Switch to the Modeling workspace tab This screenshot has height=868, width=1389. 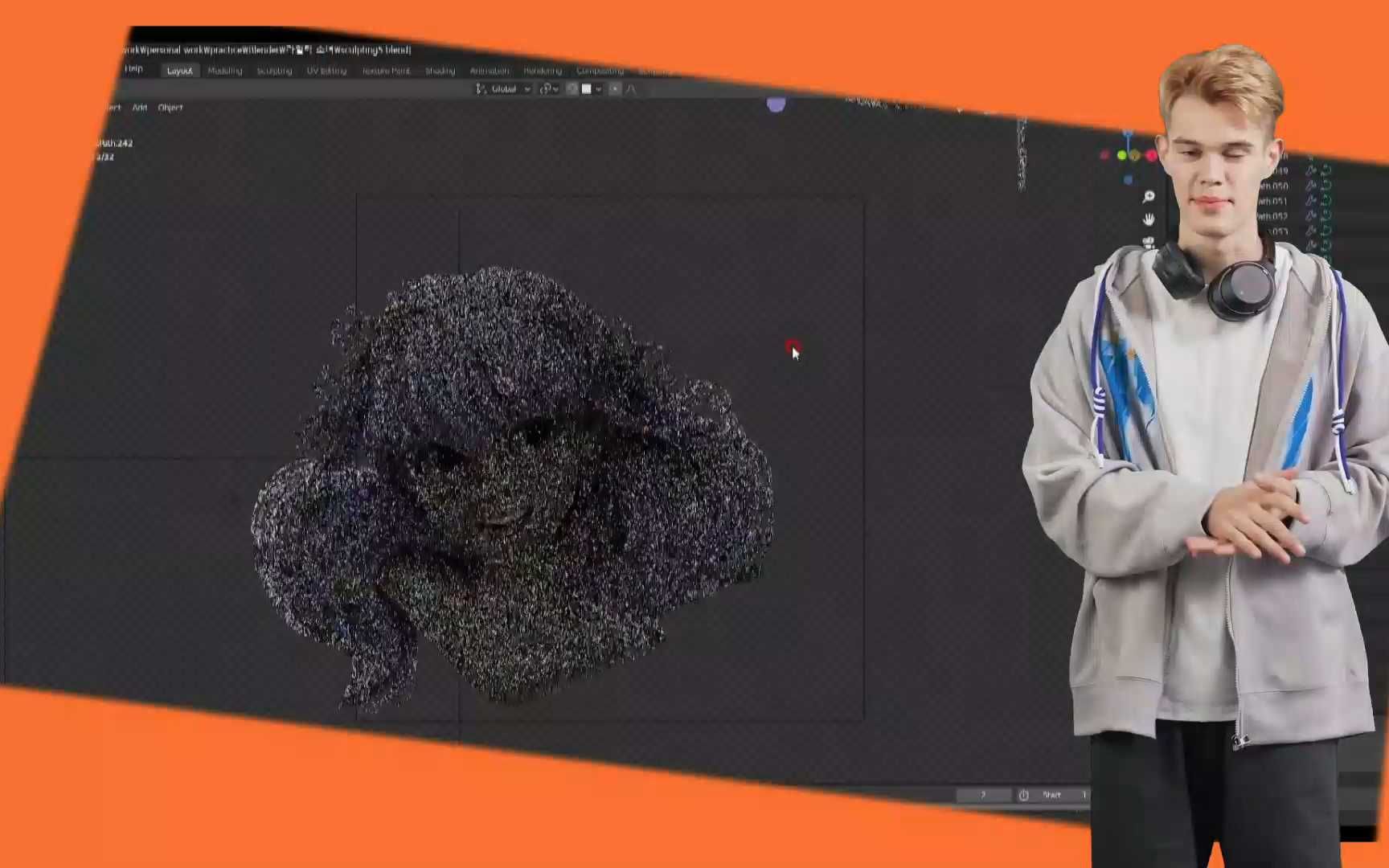tap(225, 71)
